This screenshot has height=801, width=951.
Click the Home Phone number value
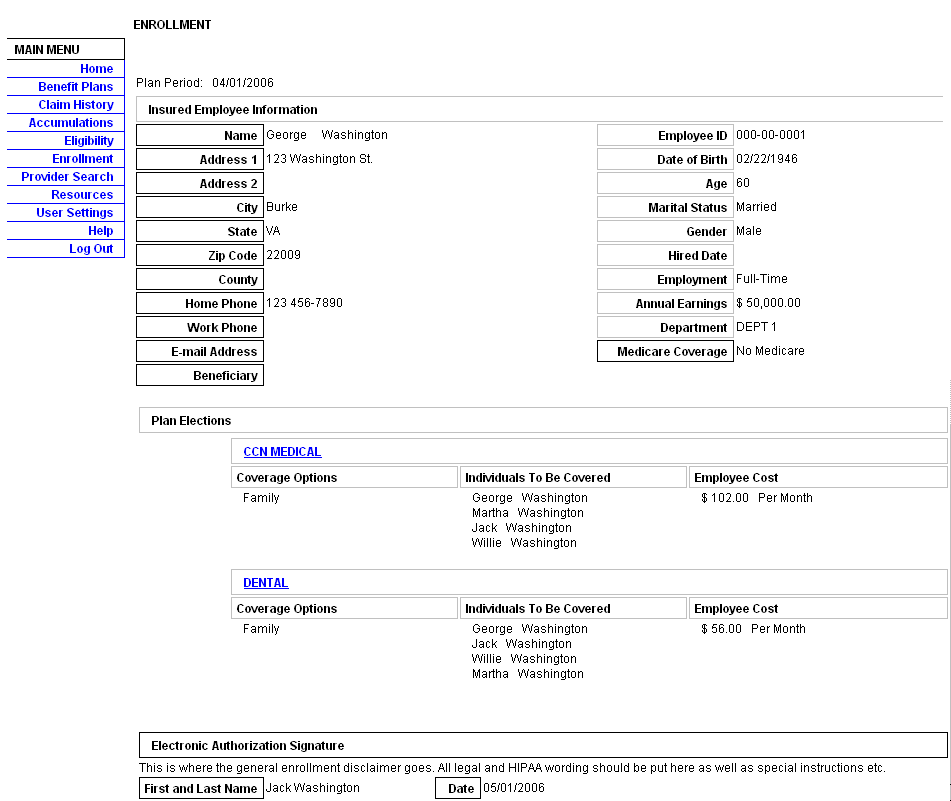304,303
